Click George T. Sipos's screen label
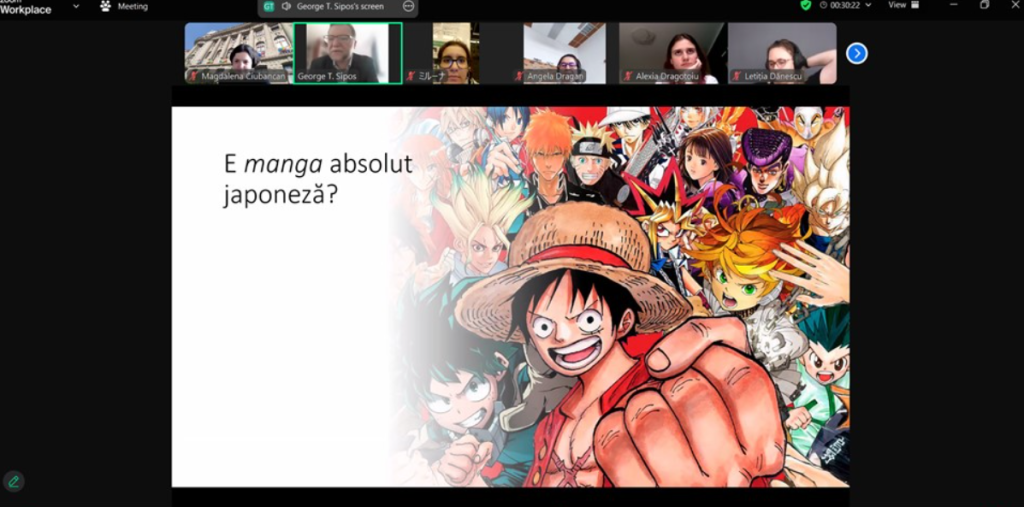This screenshot has width=1024, height=507. pos(340,7)
